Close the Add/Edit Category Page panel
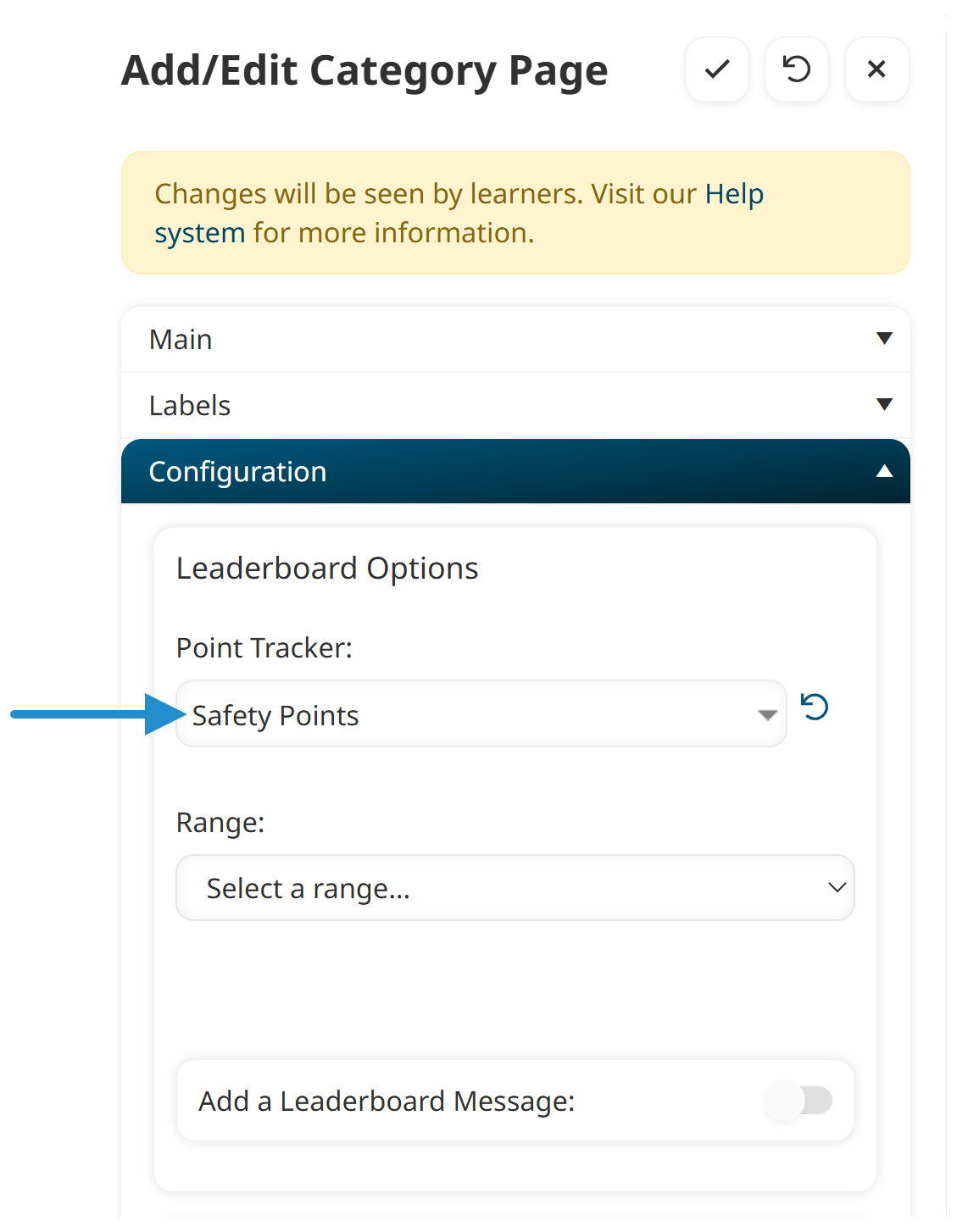The height and width of the screenshot is (1232, 957). tap(876, 69)
